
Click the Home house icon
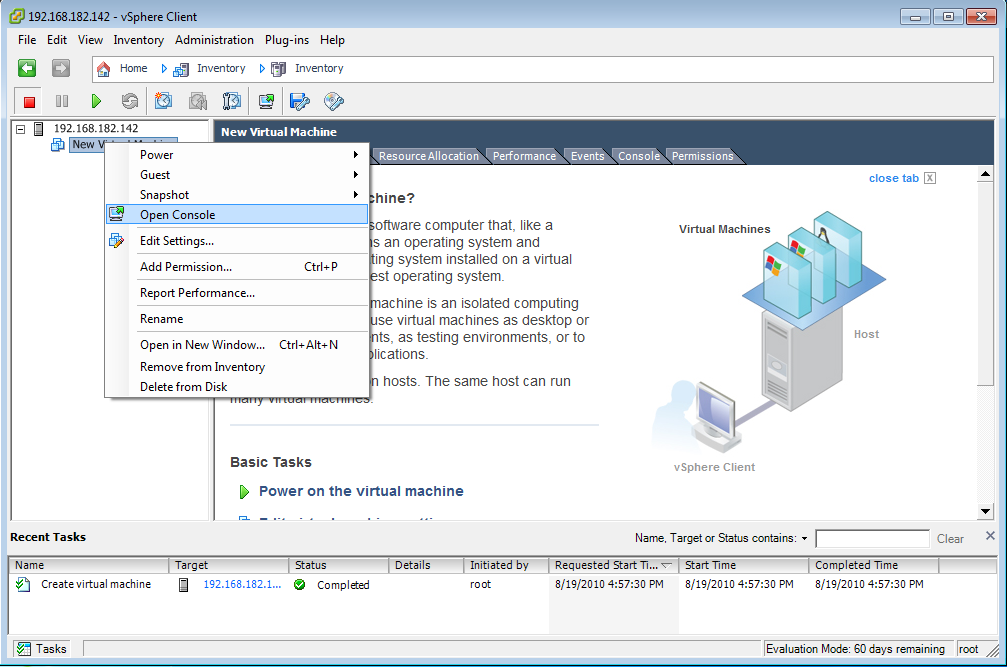point(103,69)
